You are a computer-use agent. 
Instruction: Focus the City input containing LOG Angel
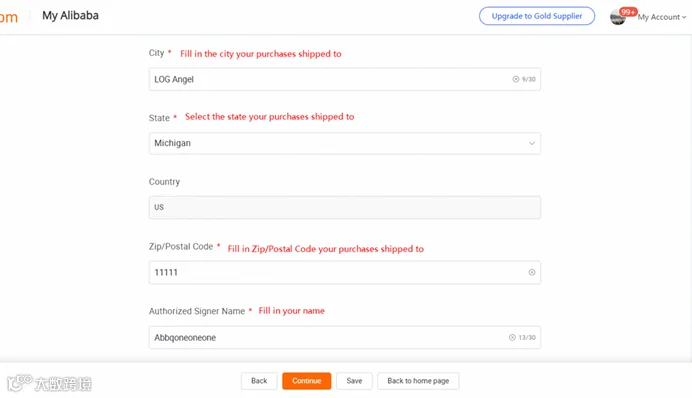(345, 79)
